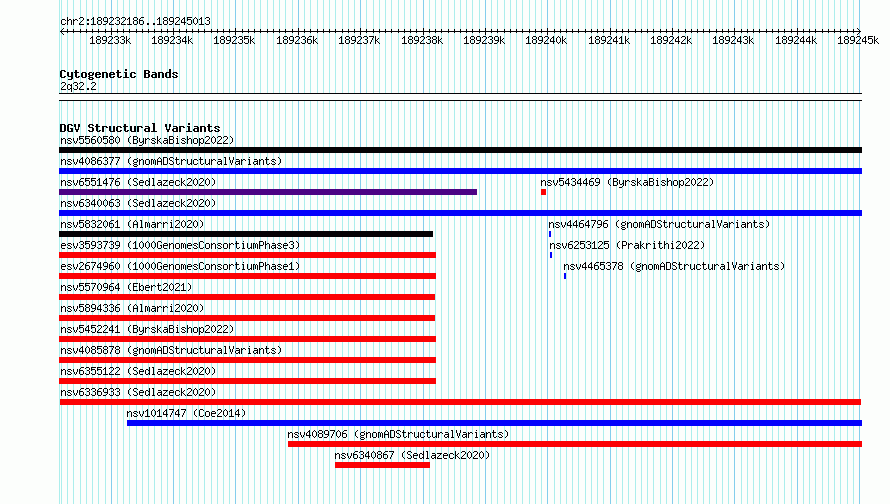Open nsv5894336 (Almarri2020) label

(x=132, y=308)
